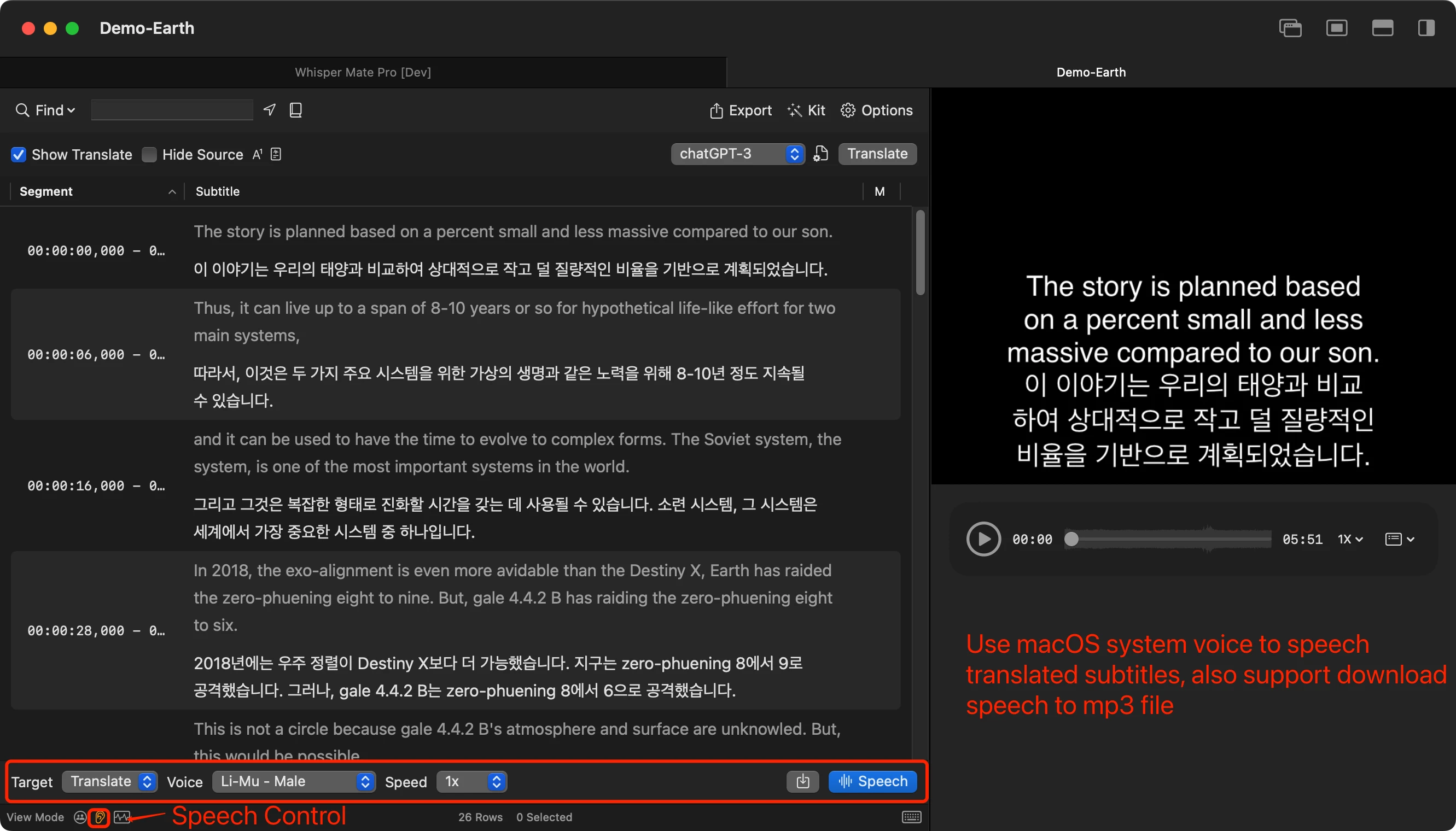The image size is (1456, 831).
Task: Toggle the right sidebar panel icon
Action: point(1426,27)
